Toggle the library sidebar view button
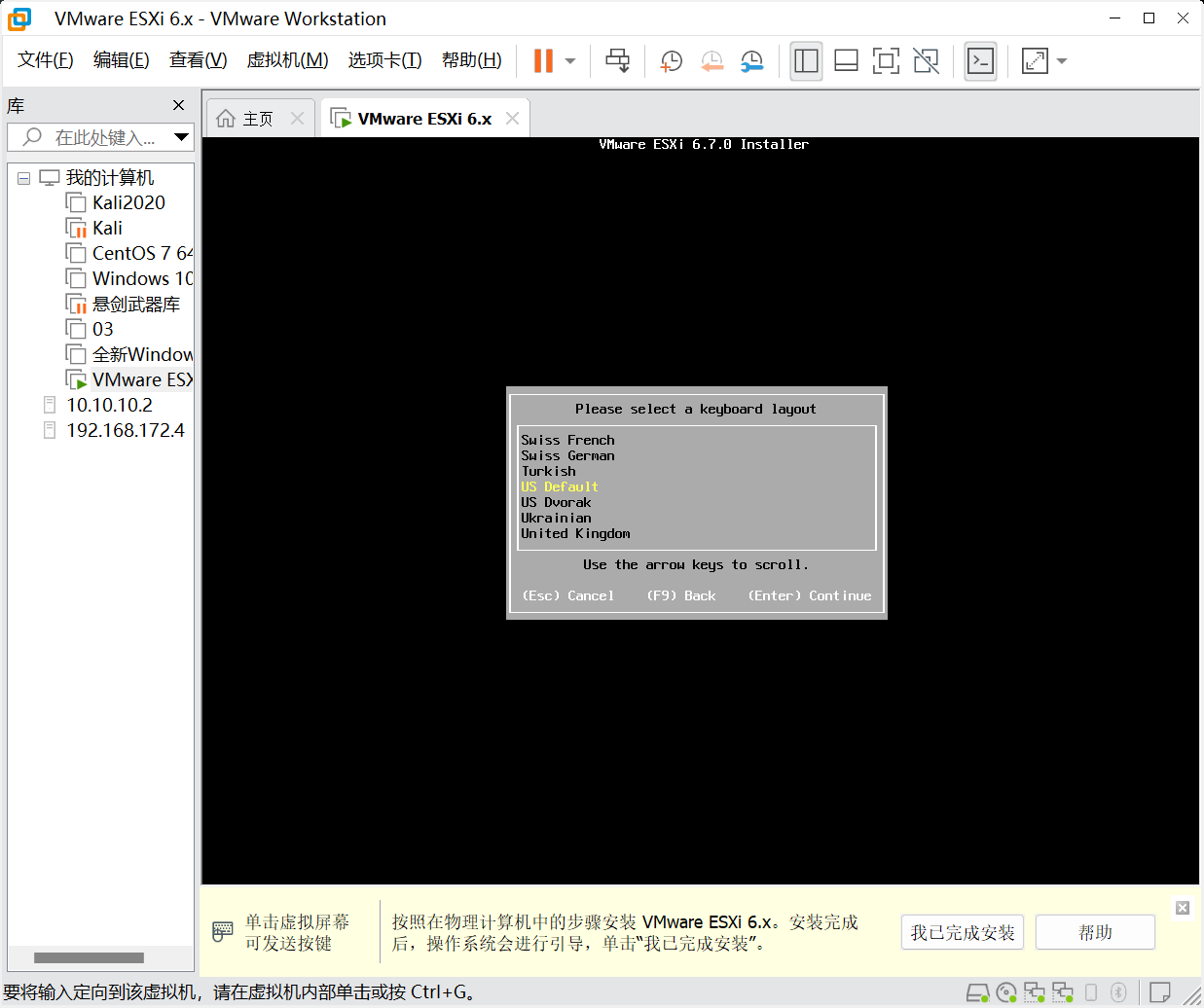The image size is (1204, 1008). point(806,61)
